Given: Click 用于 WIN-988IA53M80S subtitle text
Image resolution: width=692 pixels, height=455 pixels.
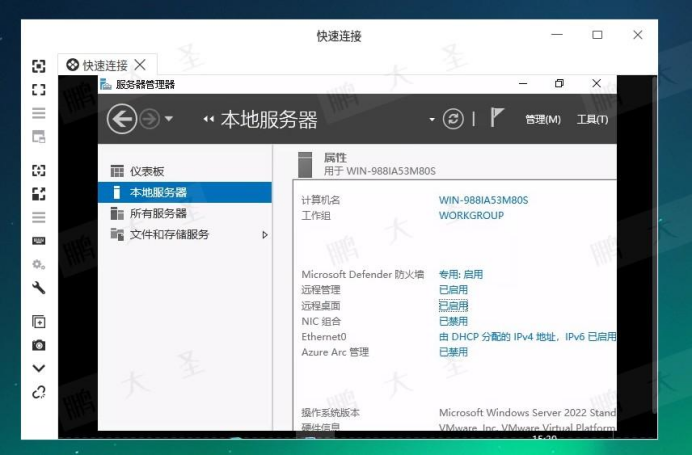Looking at the screenshot, I should (x=380, y=171).
